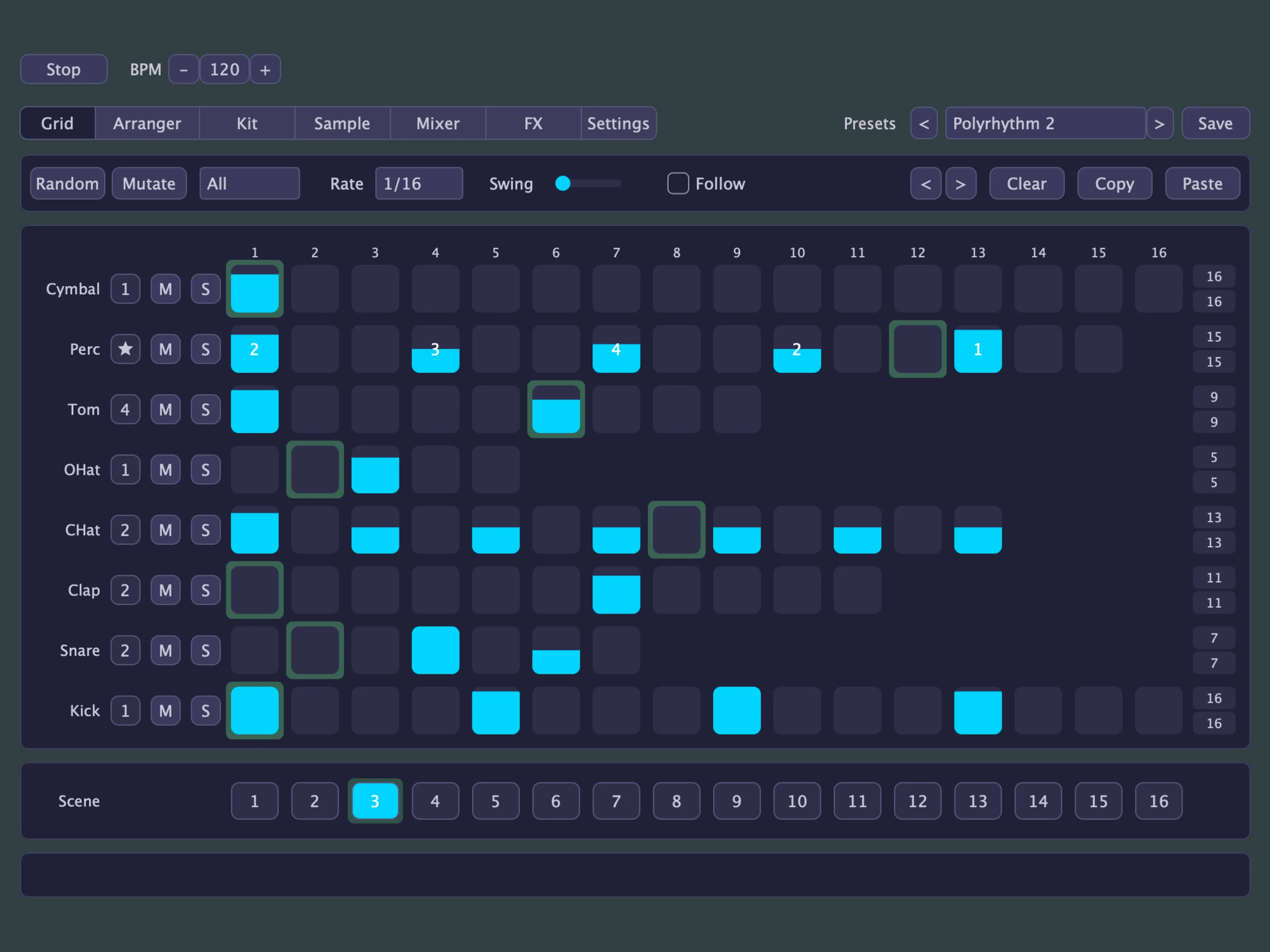Activate Kick step 5 cell
This screenshot has height=952, width=1270.
[x=496, y=710]
